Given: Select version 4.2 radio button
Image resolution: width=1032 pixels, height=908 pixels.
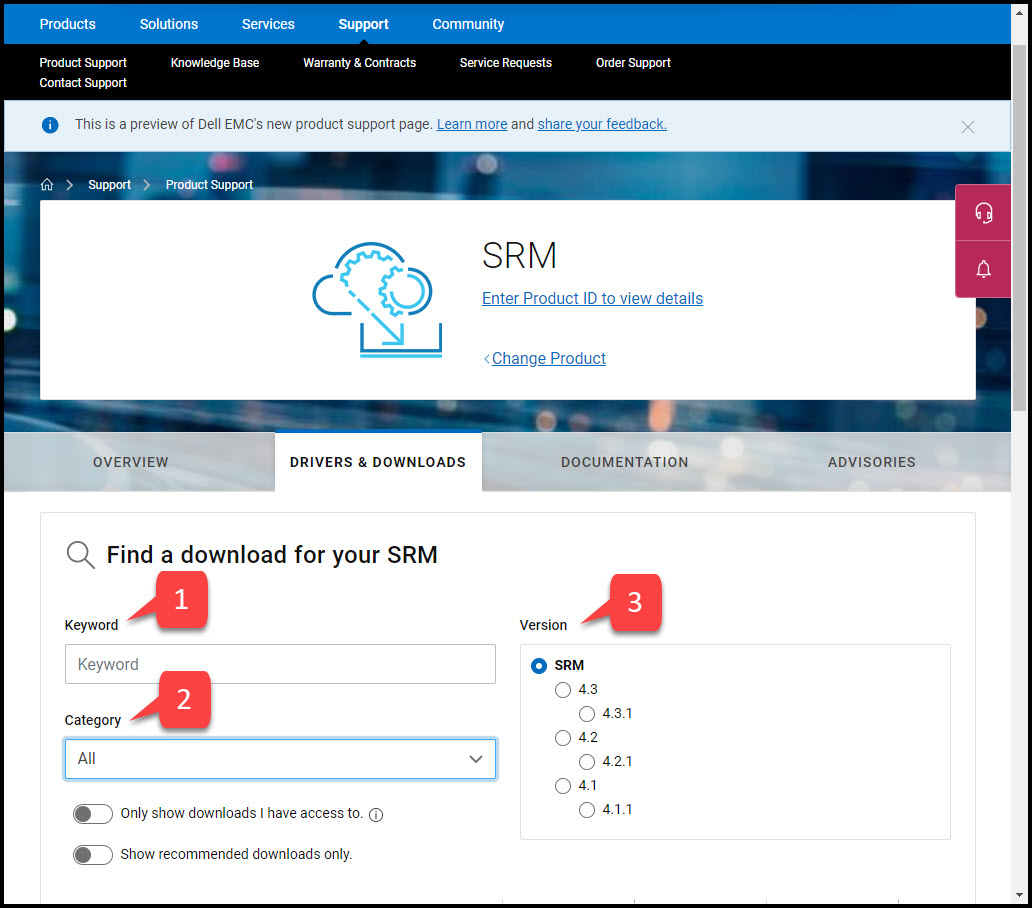Looking at the screenshot, I should [x=563, y=738].
